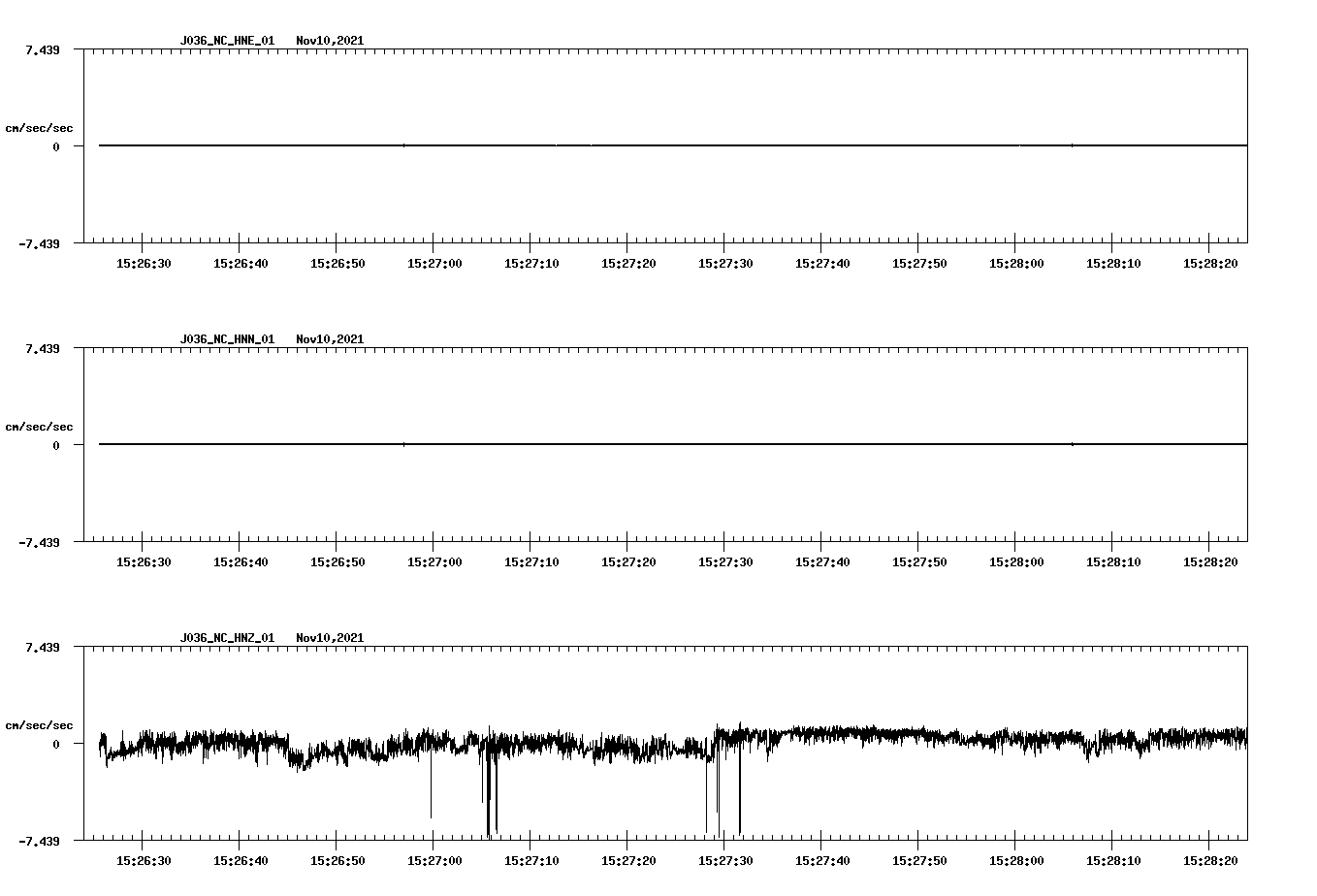
Task: Choose 15:28:00 time label under HNZ plot
Action: tap(1016, 861)
